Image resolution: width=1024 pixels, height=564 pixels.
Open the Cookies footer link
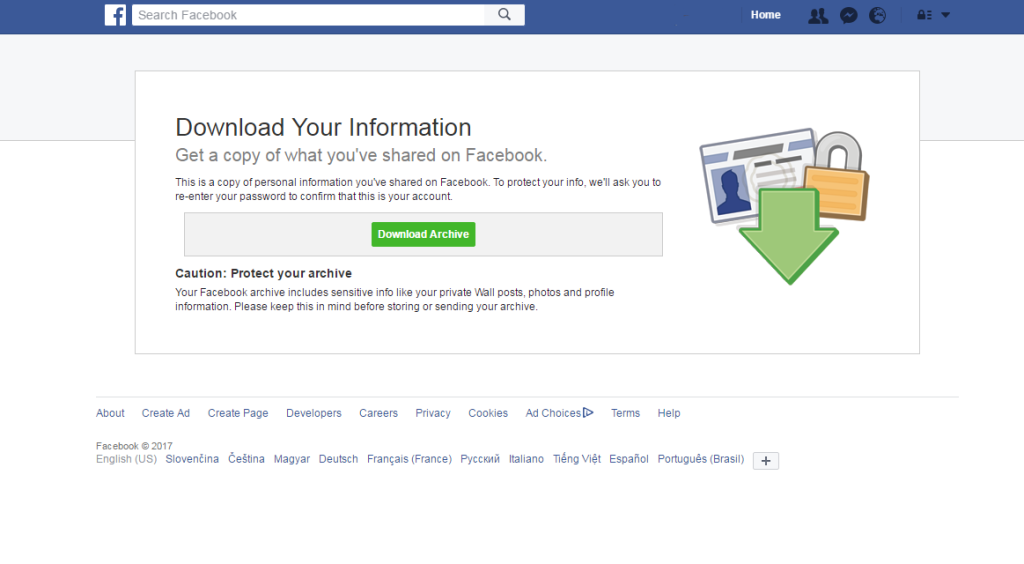tap(488, 413)
